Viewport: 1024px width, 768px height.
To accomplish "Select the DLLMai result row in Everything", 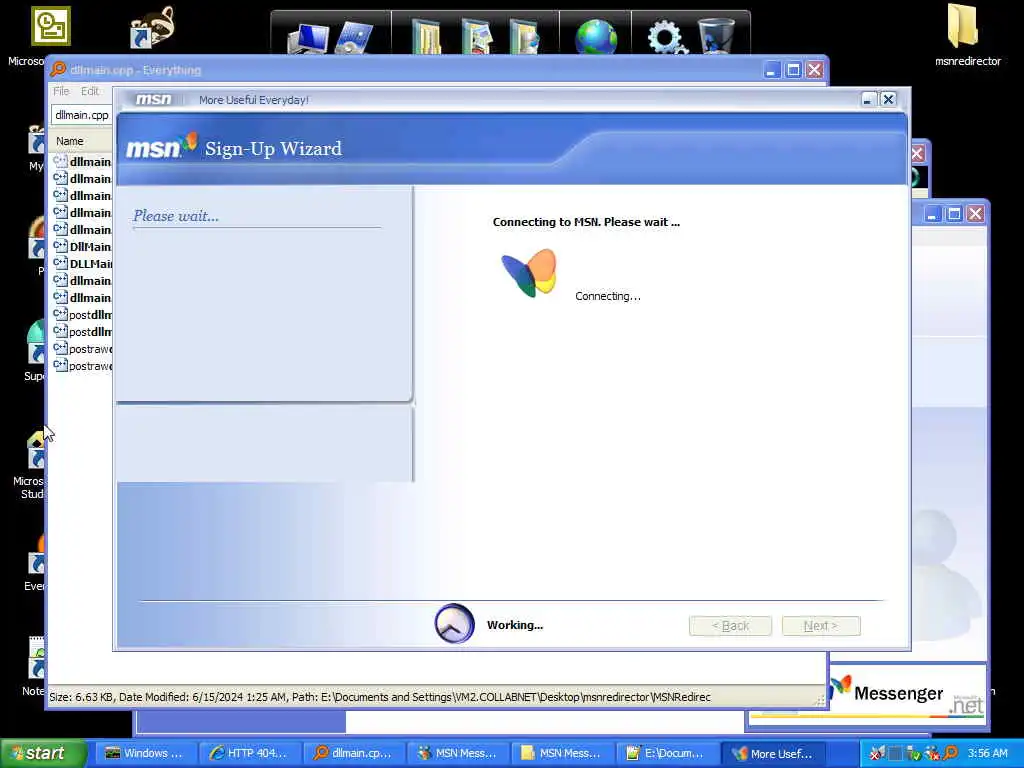I will tap(82, 263).
